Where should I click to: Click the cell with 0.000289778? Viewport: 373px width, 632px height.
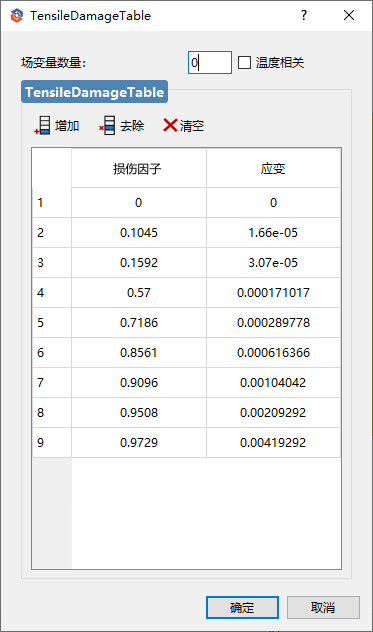[x=273, y=323]
